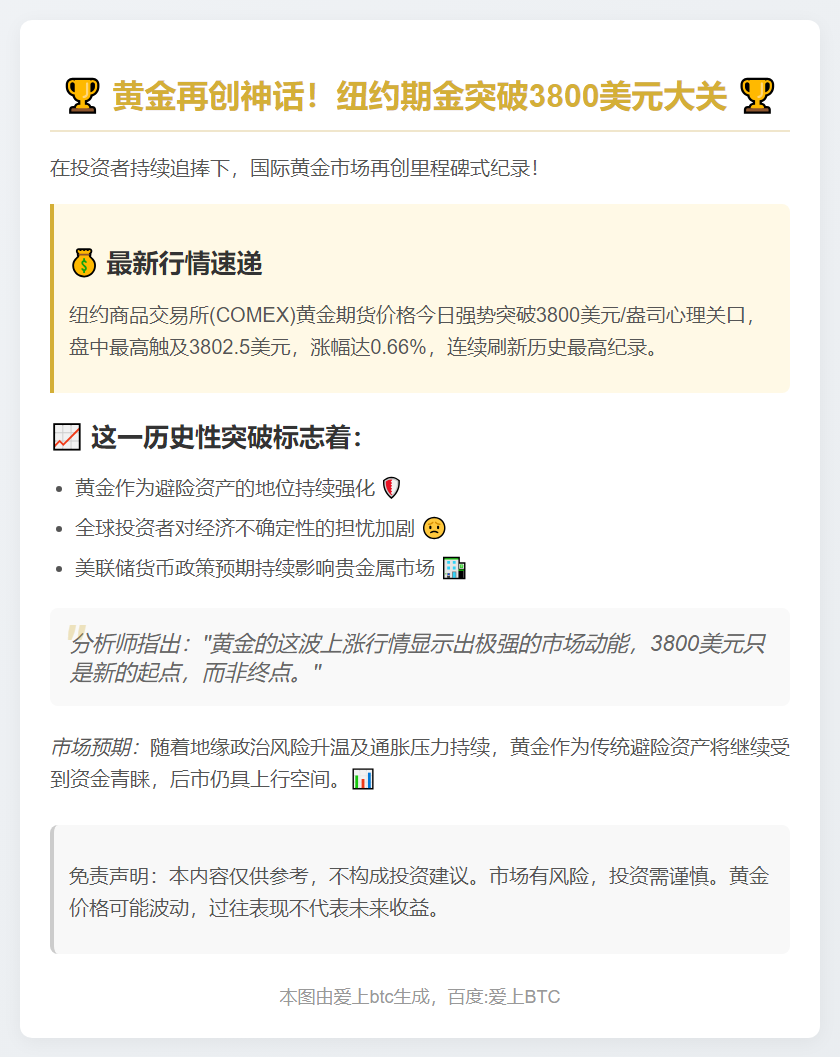Image resolution: width=840 pixels, height=1057 pixels.
Task: Click the rising chart icon beside 这一历史性突破标志着
Action: coord(67,437)
